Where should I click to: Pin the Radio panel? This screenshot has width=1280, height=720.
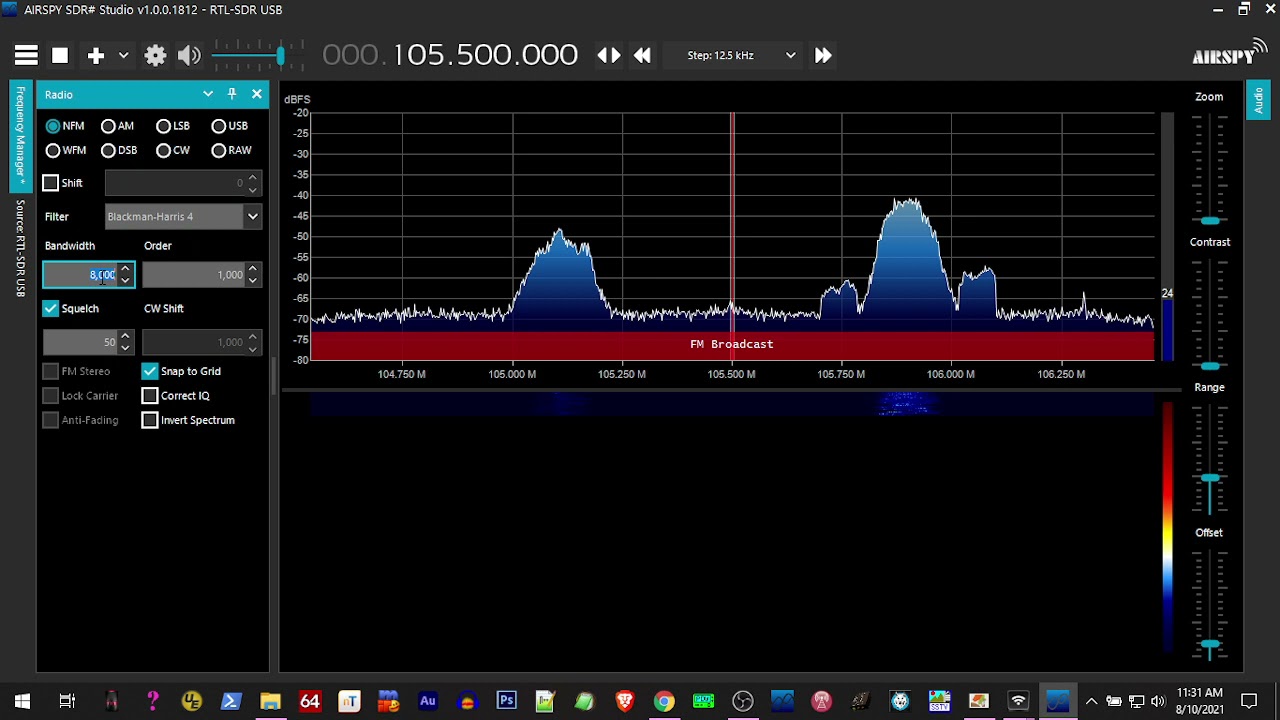coord(232,94)
